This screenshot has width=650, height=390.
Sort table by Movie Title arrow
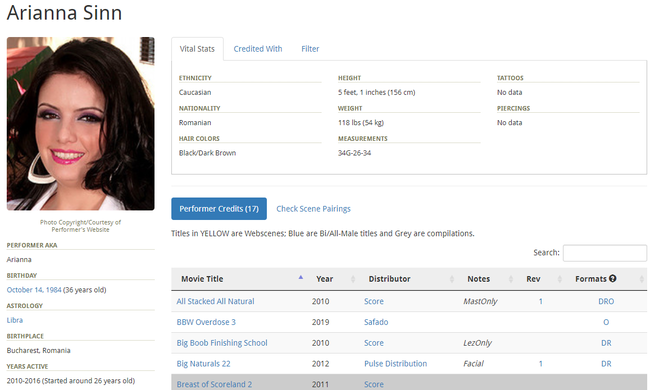(x=301, y=277)
